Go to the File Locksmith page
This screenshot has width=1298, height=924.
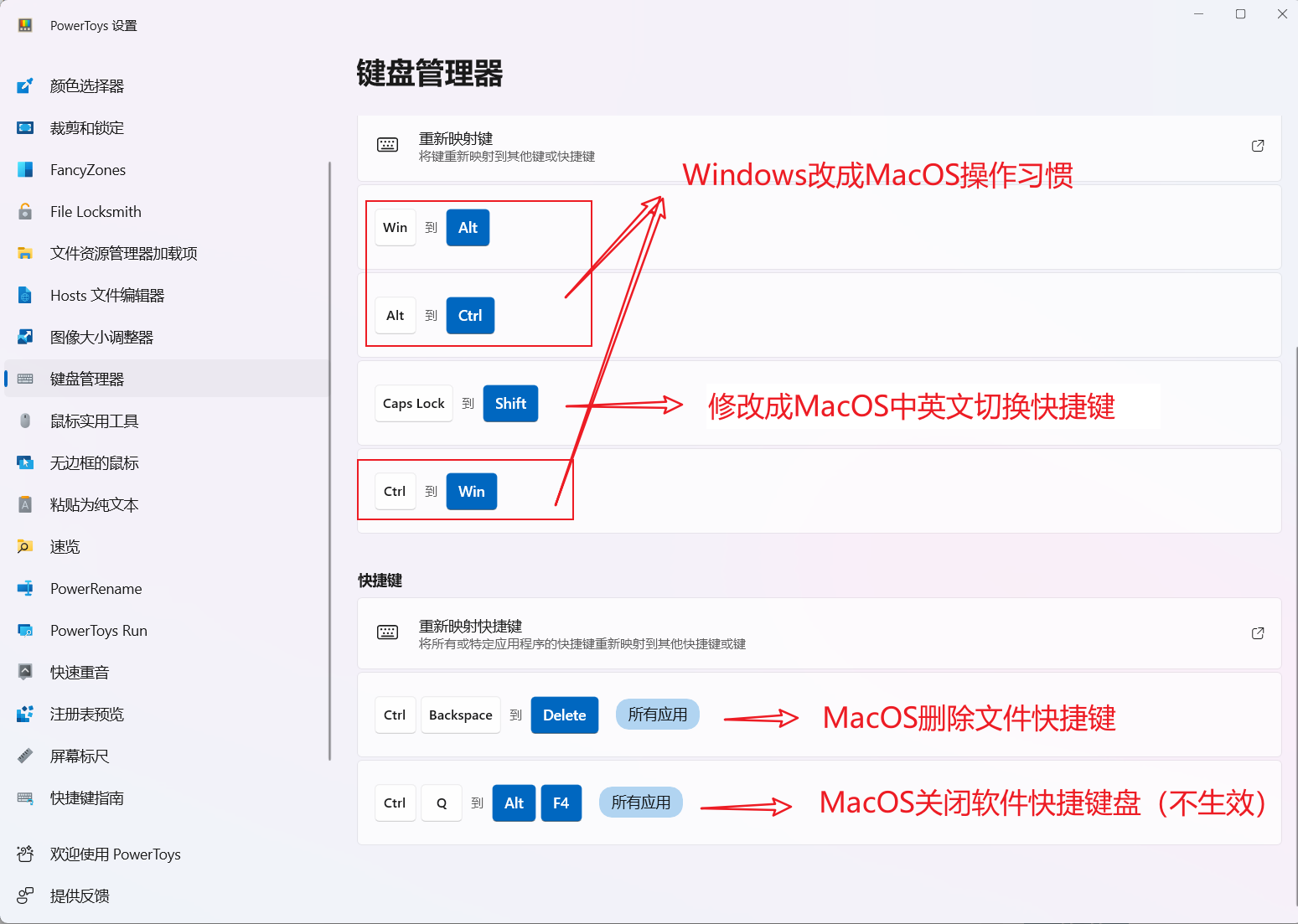click(x=168, y=211)
